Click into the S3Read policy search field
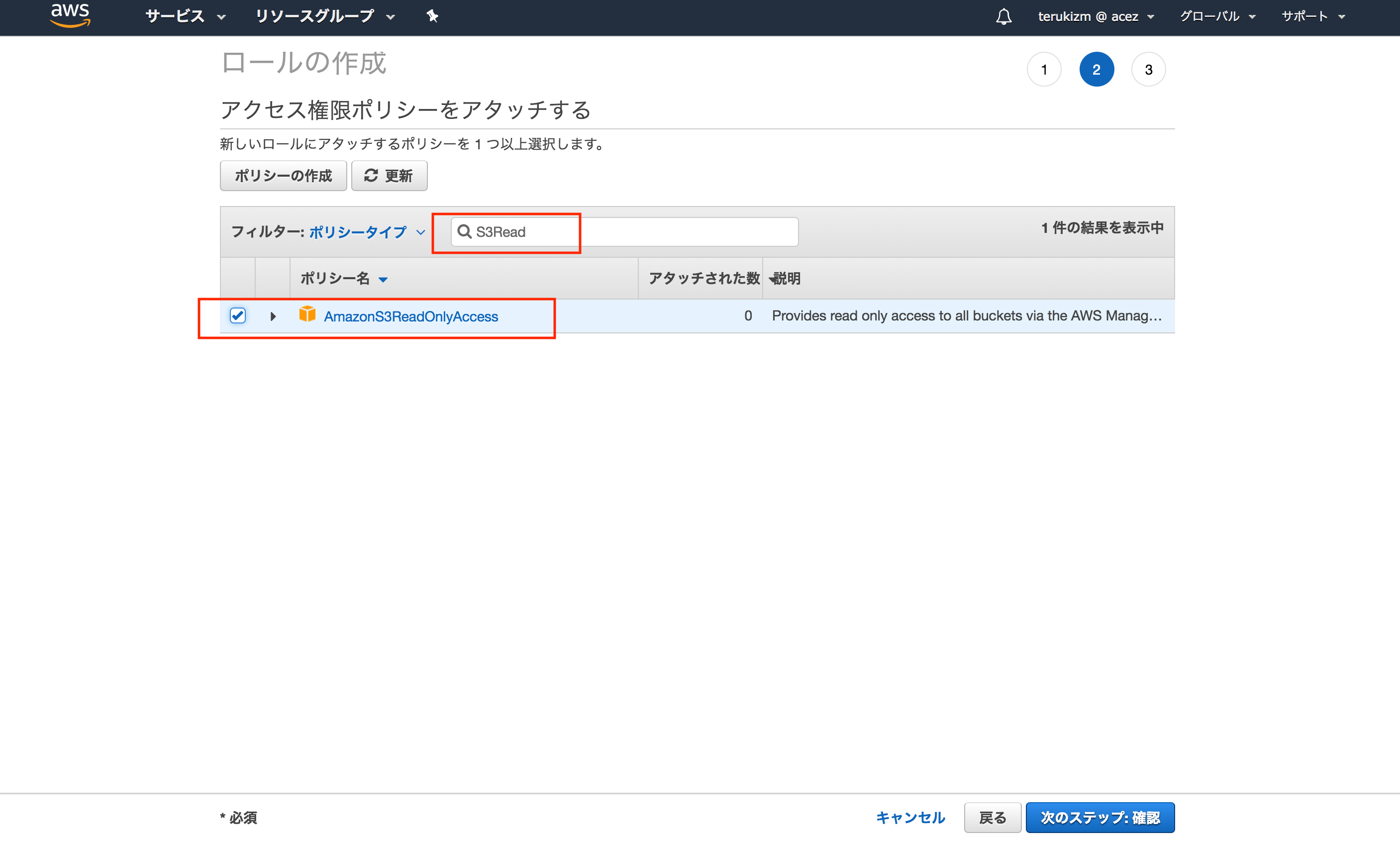This screenshot has height=841, width=1400. [624, 231]
